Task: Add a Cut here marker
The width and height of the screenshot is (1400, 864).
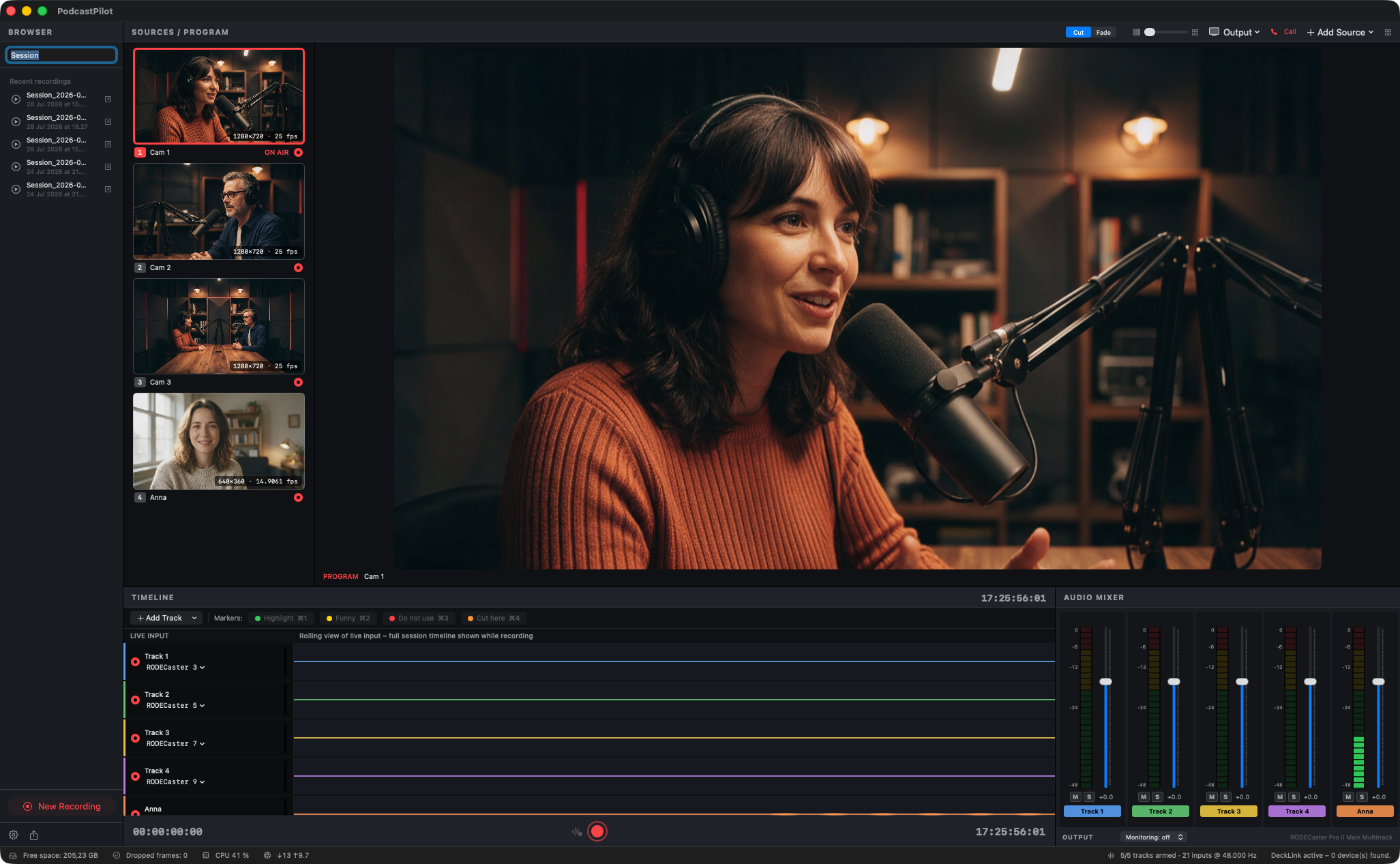Action: click(493, 619)
